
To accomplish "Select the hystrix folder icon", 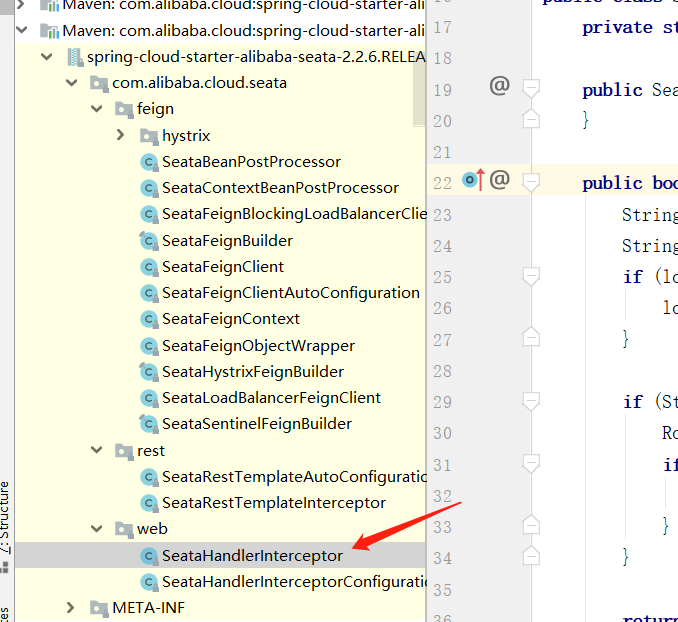I will pyautogui.click(x=149, y=136).
